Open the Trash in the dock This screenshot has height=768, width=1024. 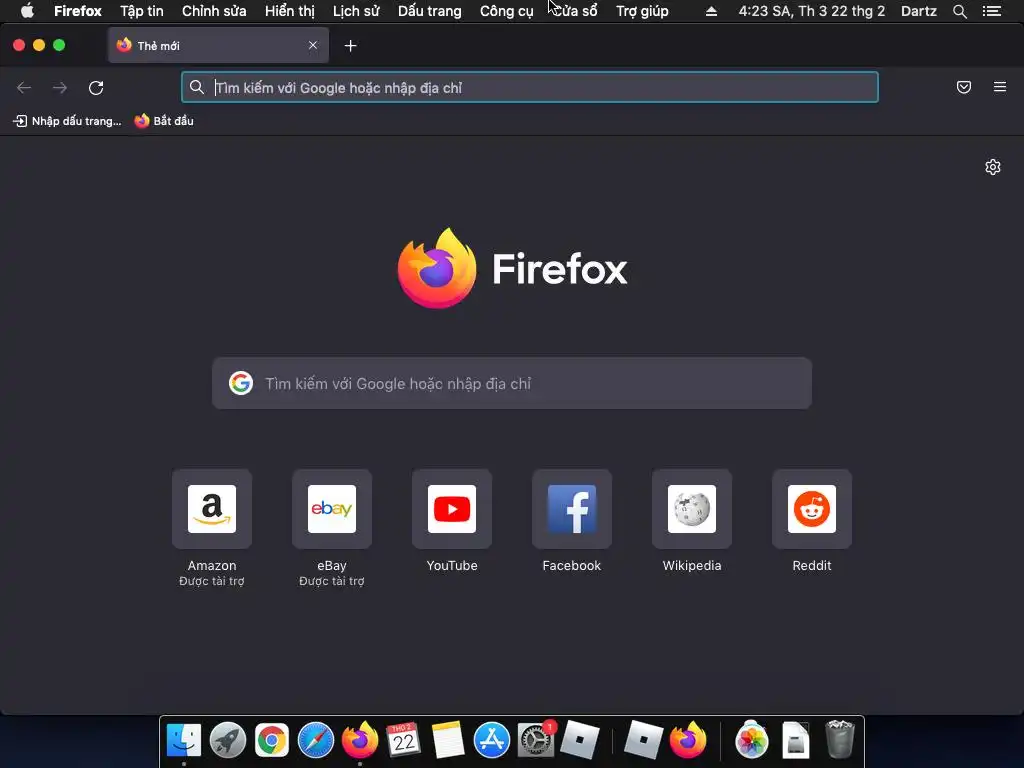click(840, 739)
